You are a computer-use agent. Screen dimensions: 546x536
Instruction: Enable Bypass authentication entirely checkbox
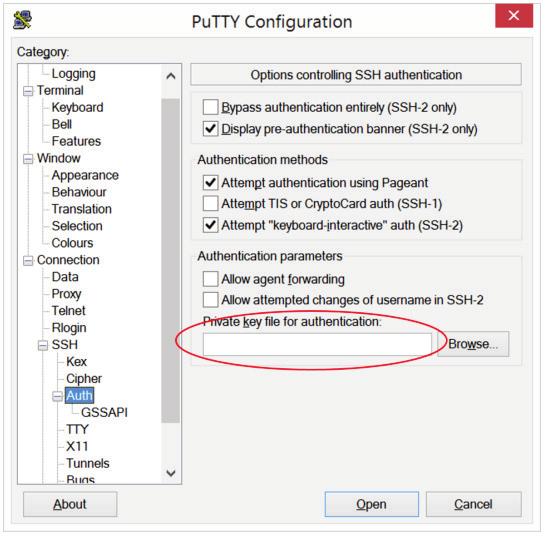pyautogui.click(x=211, y=107)
